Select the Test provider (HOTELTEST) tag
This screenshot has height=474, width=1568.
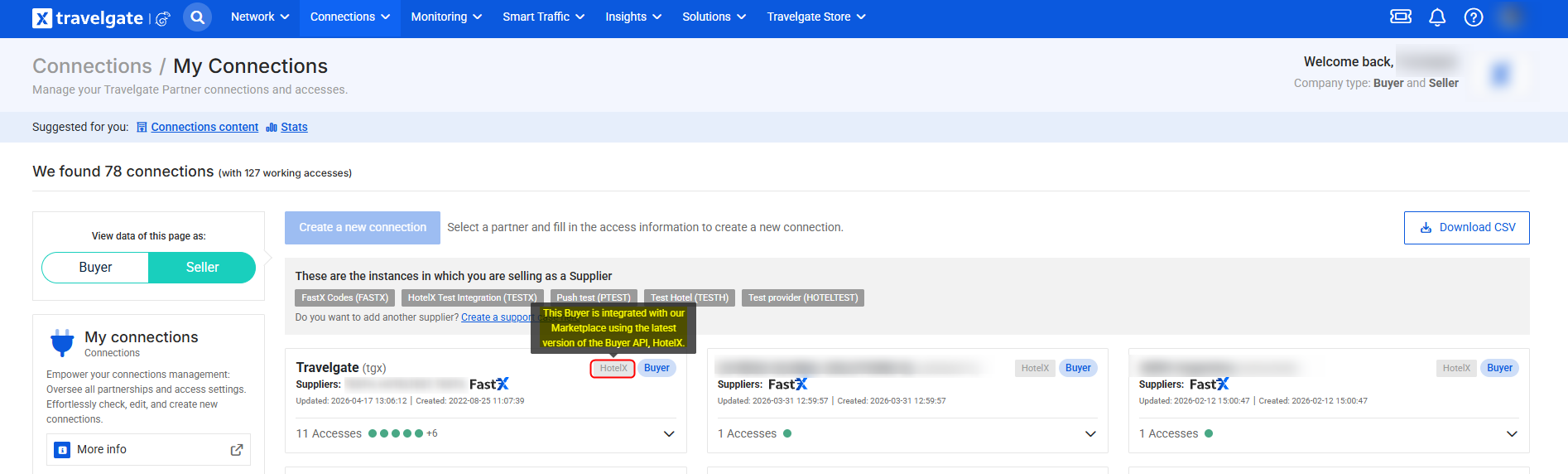803,297
